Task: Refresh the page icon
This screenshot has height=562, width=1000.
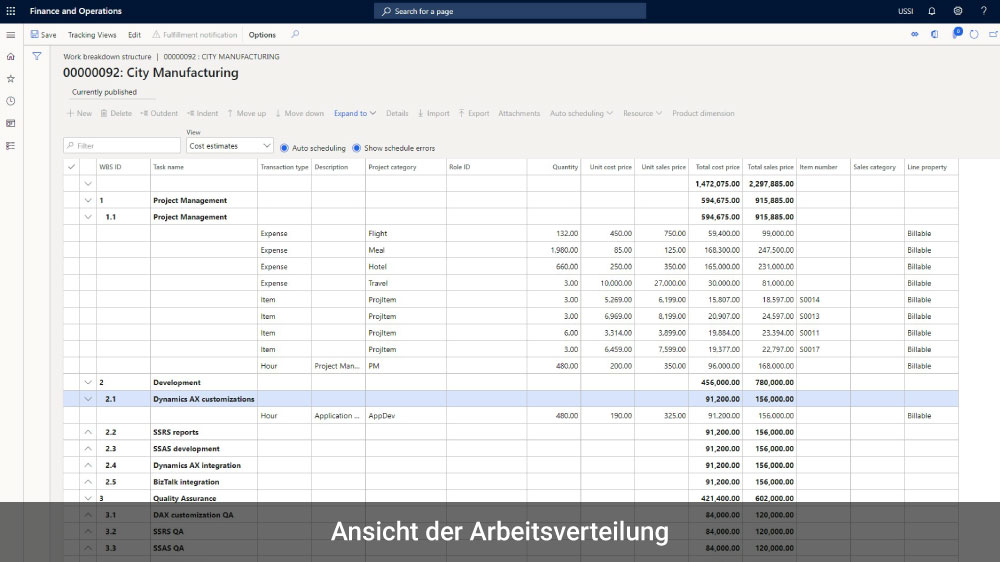Action: (974, 34)
